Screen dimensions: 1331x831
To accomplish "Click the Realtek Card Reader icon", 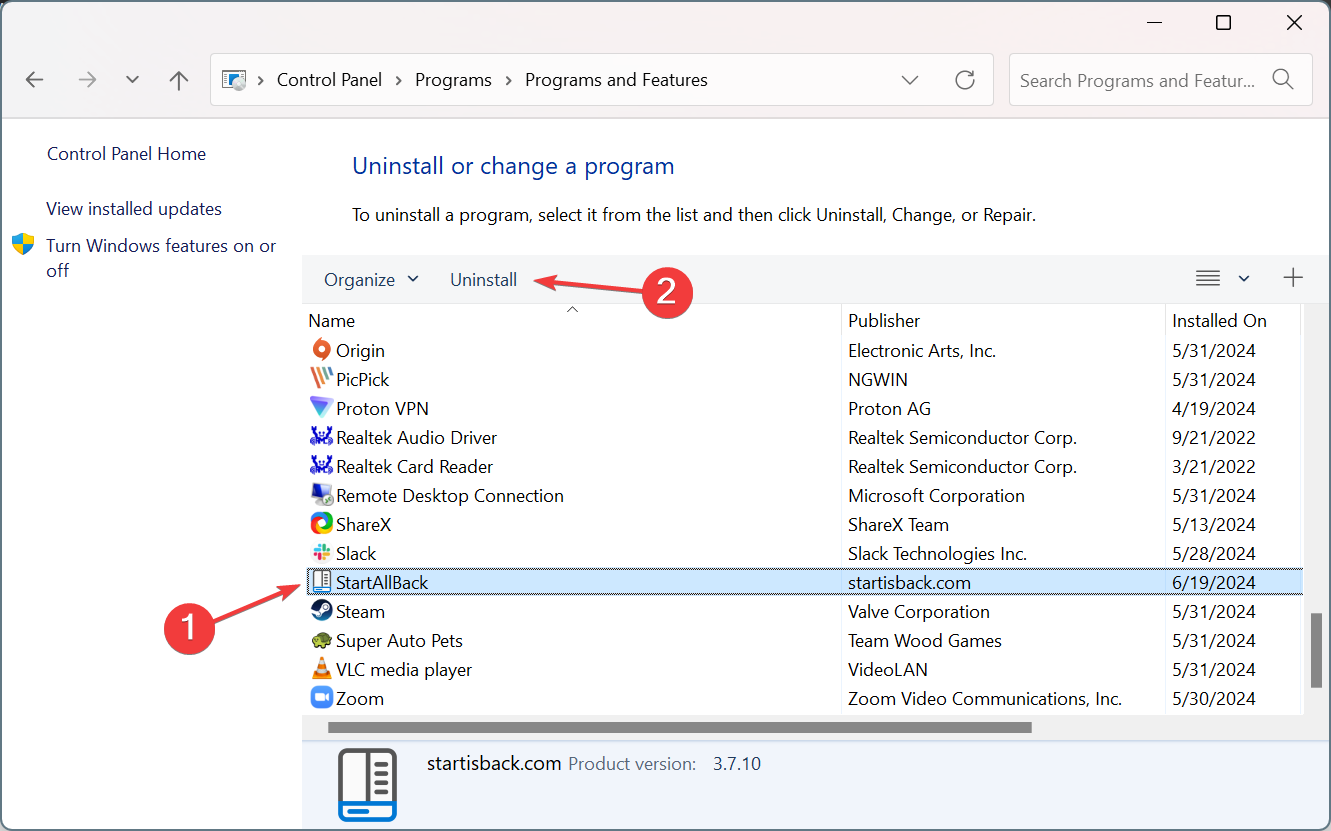I will 321,466.
